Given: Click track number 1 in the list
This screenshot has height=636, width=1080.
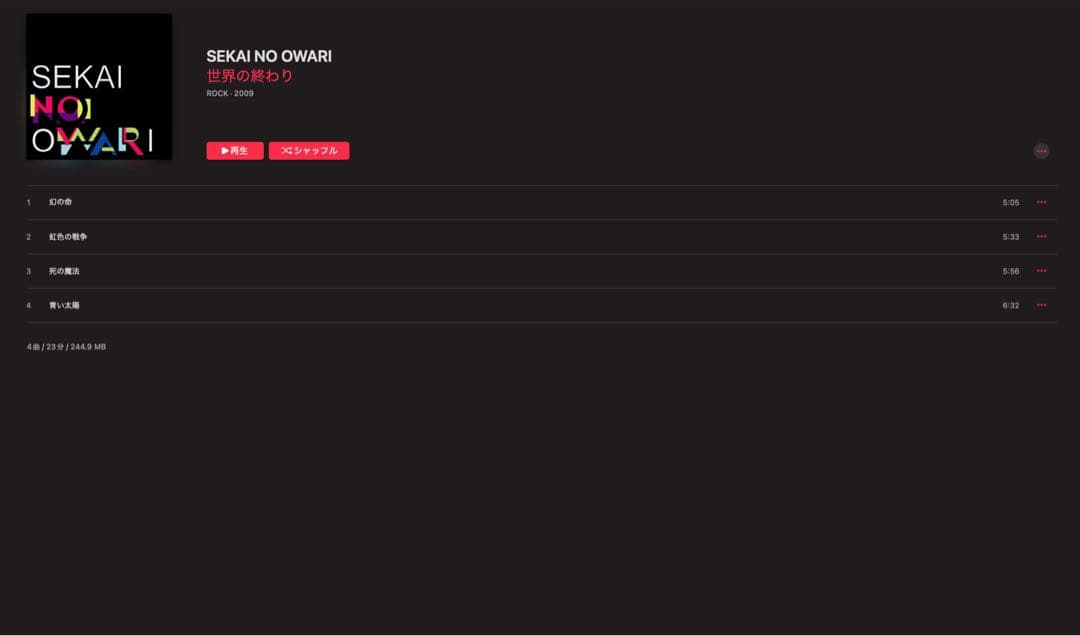Looking at the screenshot, I should (29, 202).
